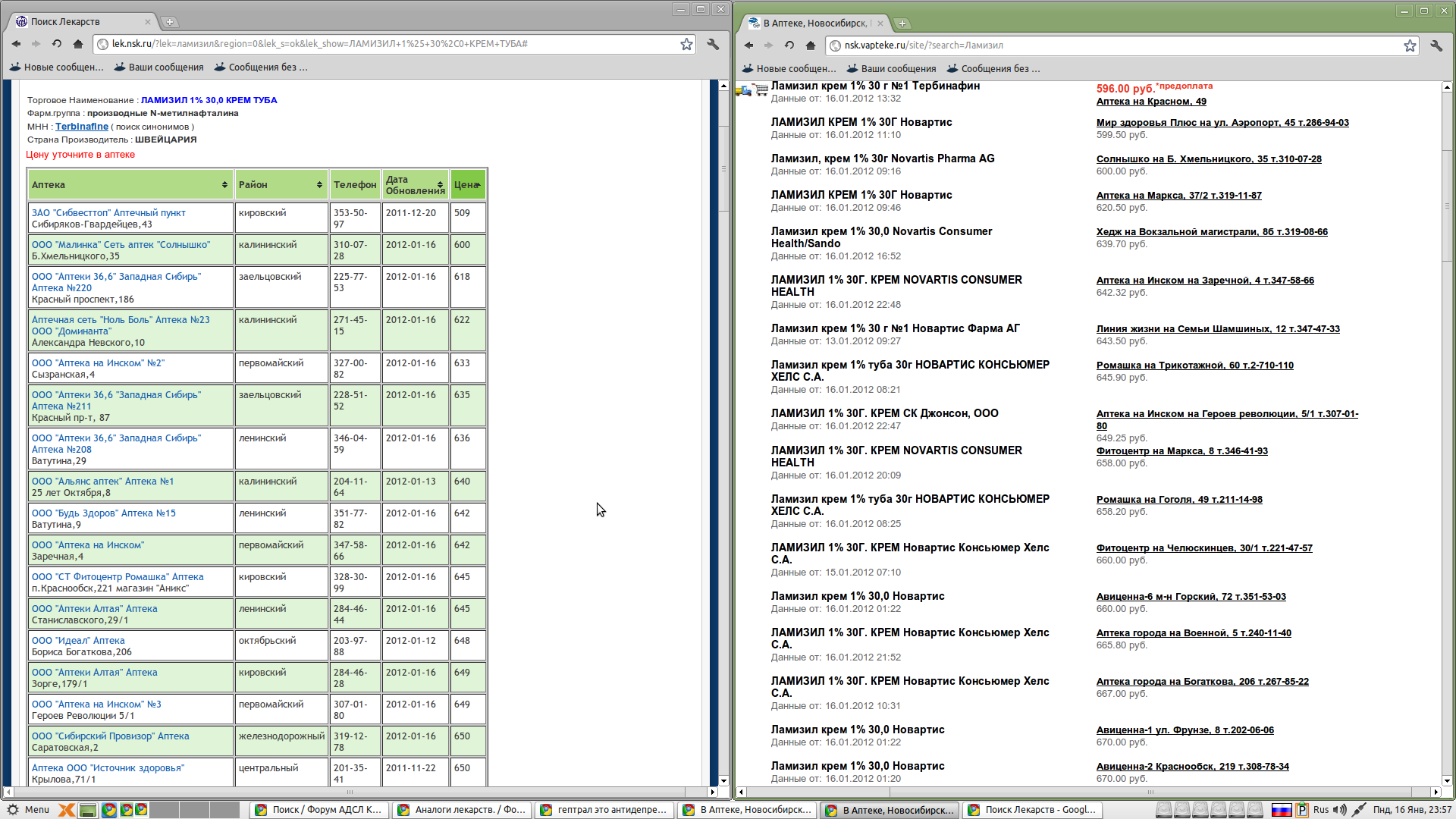Screen dimensions: 1456x819
Task: Click the Russian flag keyboard layout indicator
Action: tap(1282, 810)
